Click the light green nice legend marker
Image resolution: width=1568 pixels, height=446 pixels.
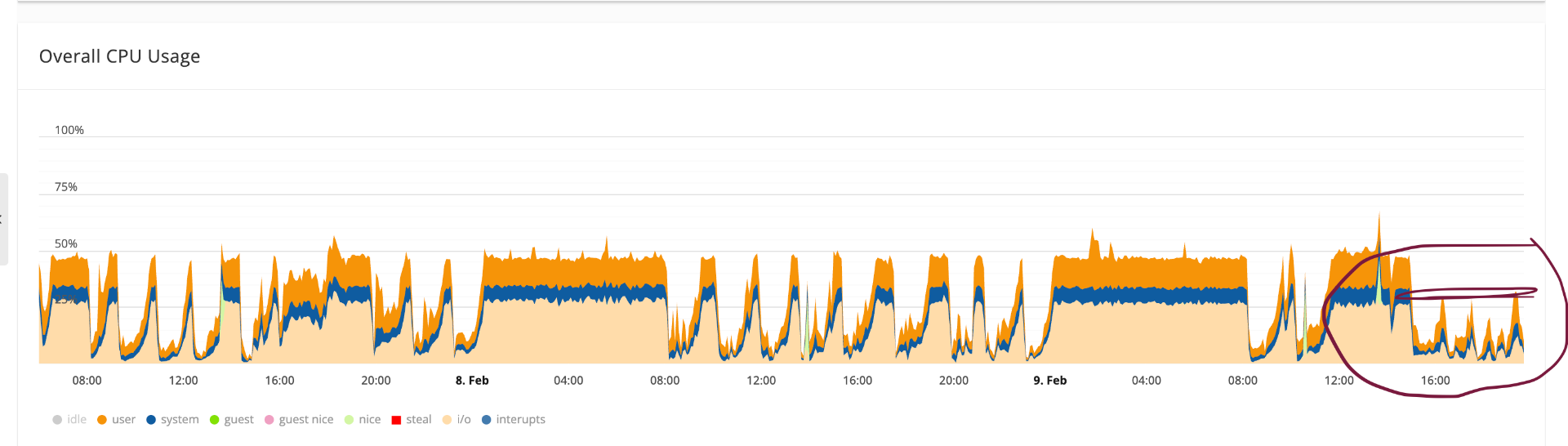click(350, 420)
